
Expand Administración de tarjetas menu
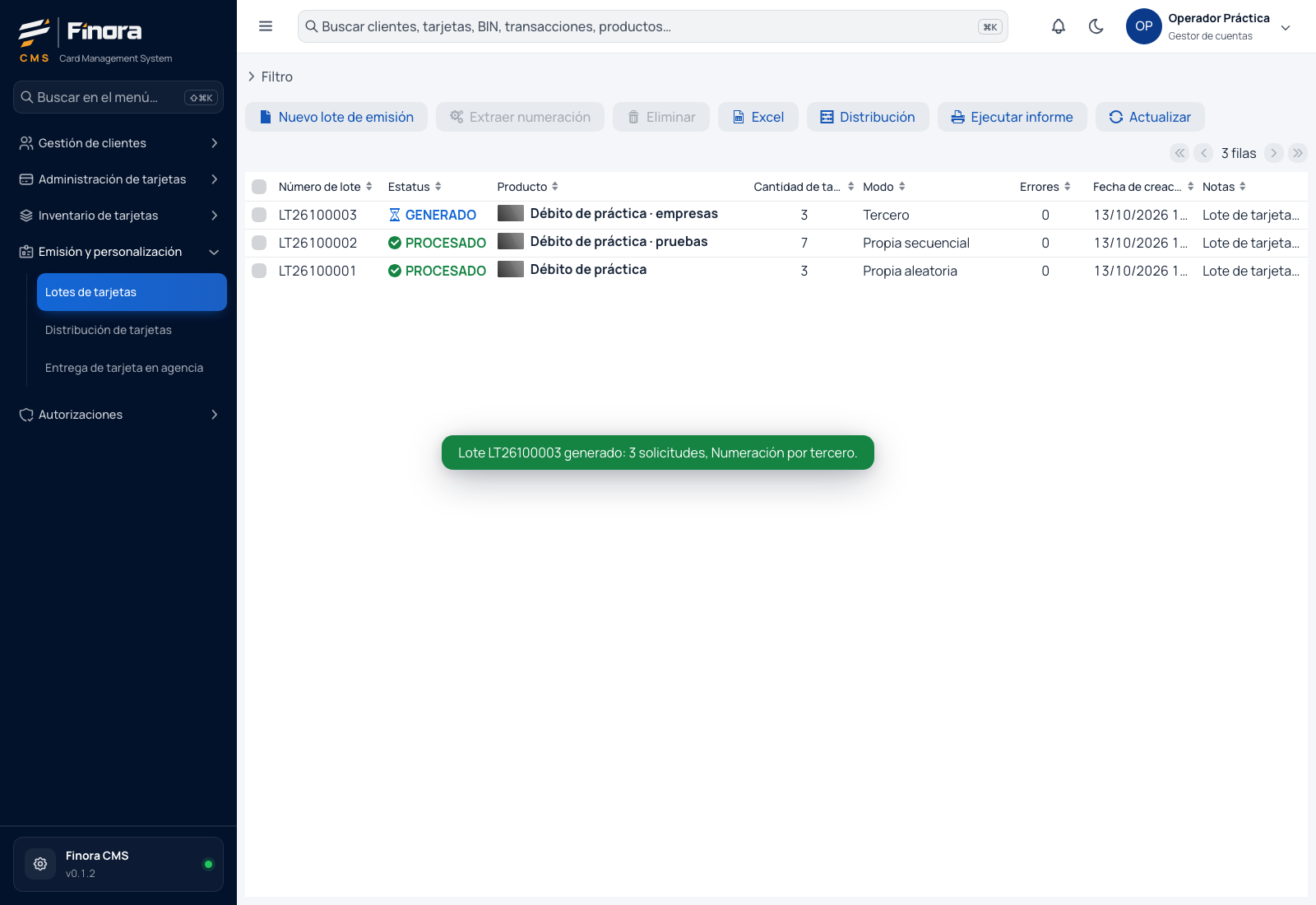tap(118, 179)
